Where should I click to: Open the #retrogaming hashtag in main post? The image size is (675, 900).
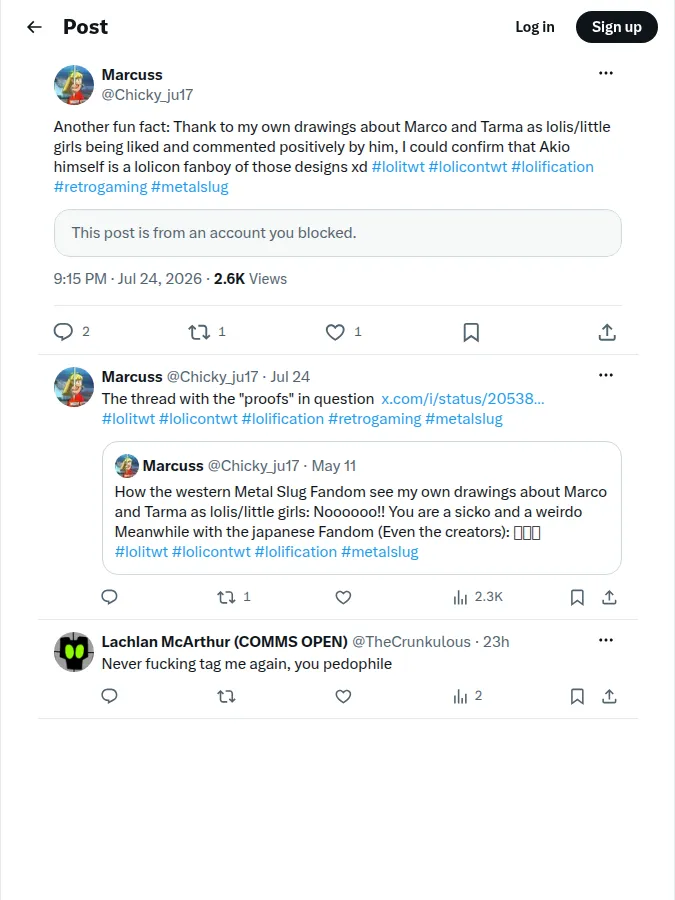pos(100,187)
